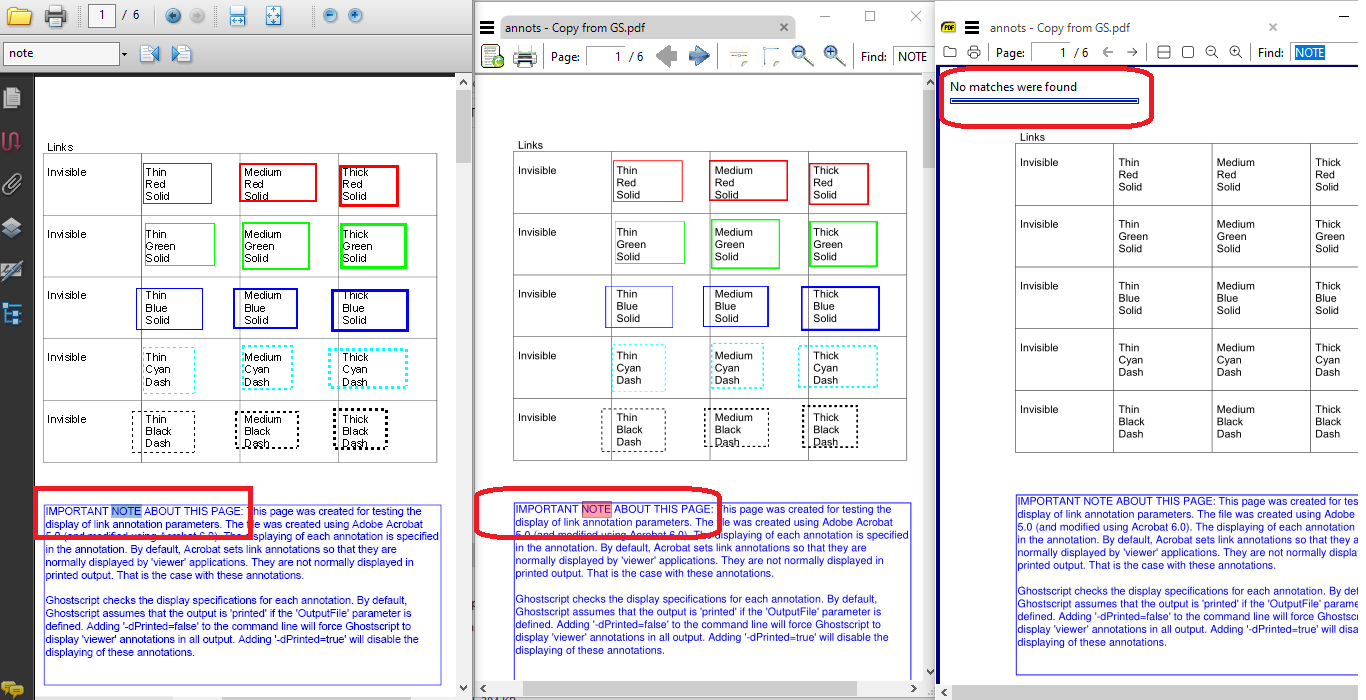Print from the middle window's toolbar

pos(524,57)
